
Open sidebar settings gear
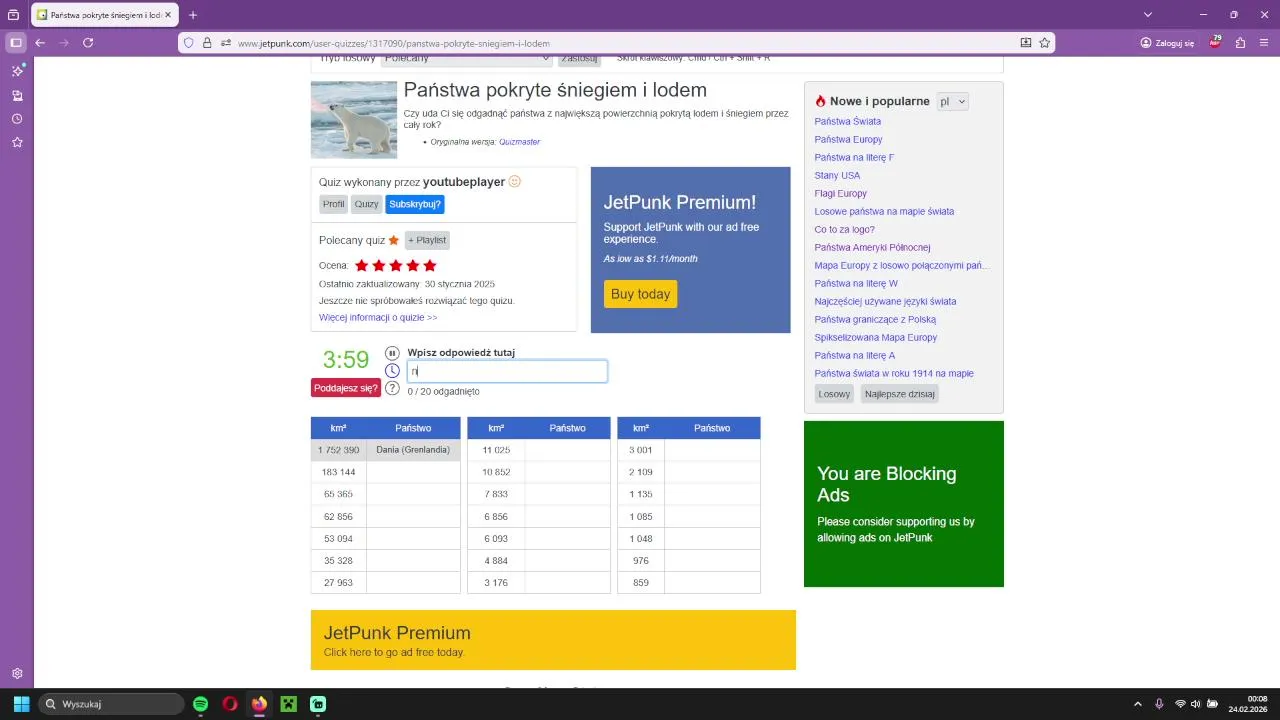(17, 674)
